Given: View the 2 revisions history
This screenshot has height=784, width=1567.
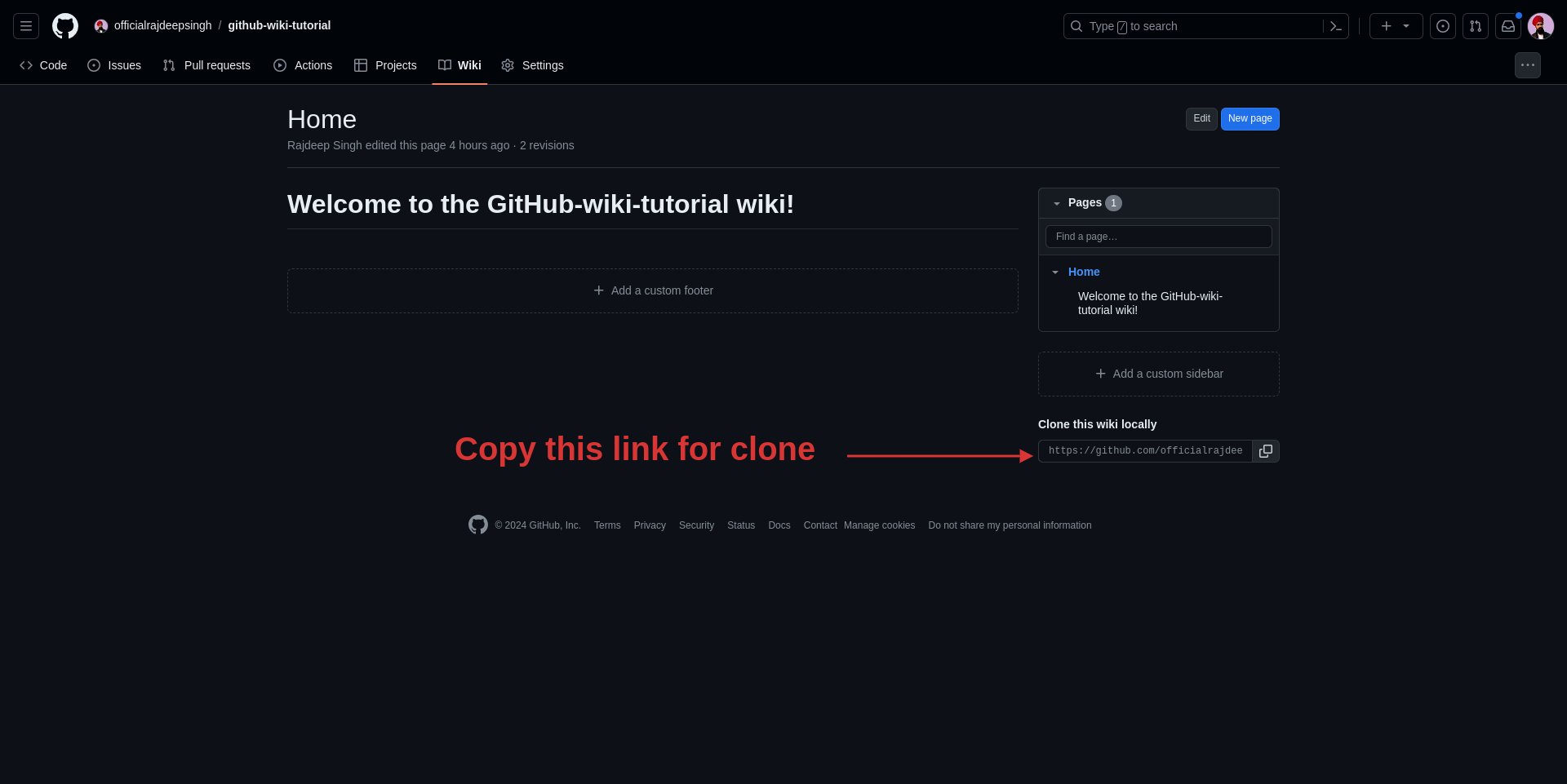Looking at the screenshot, I should pos(547,145).
